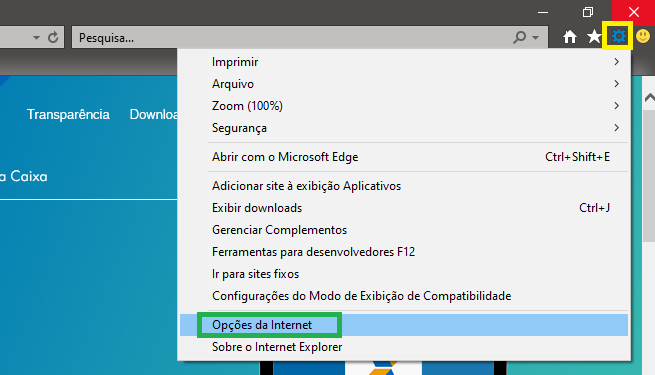Minimize the Internet Explorer window
This screenshot has height=375, width=655.
click(x=543, y=13)
